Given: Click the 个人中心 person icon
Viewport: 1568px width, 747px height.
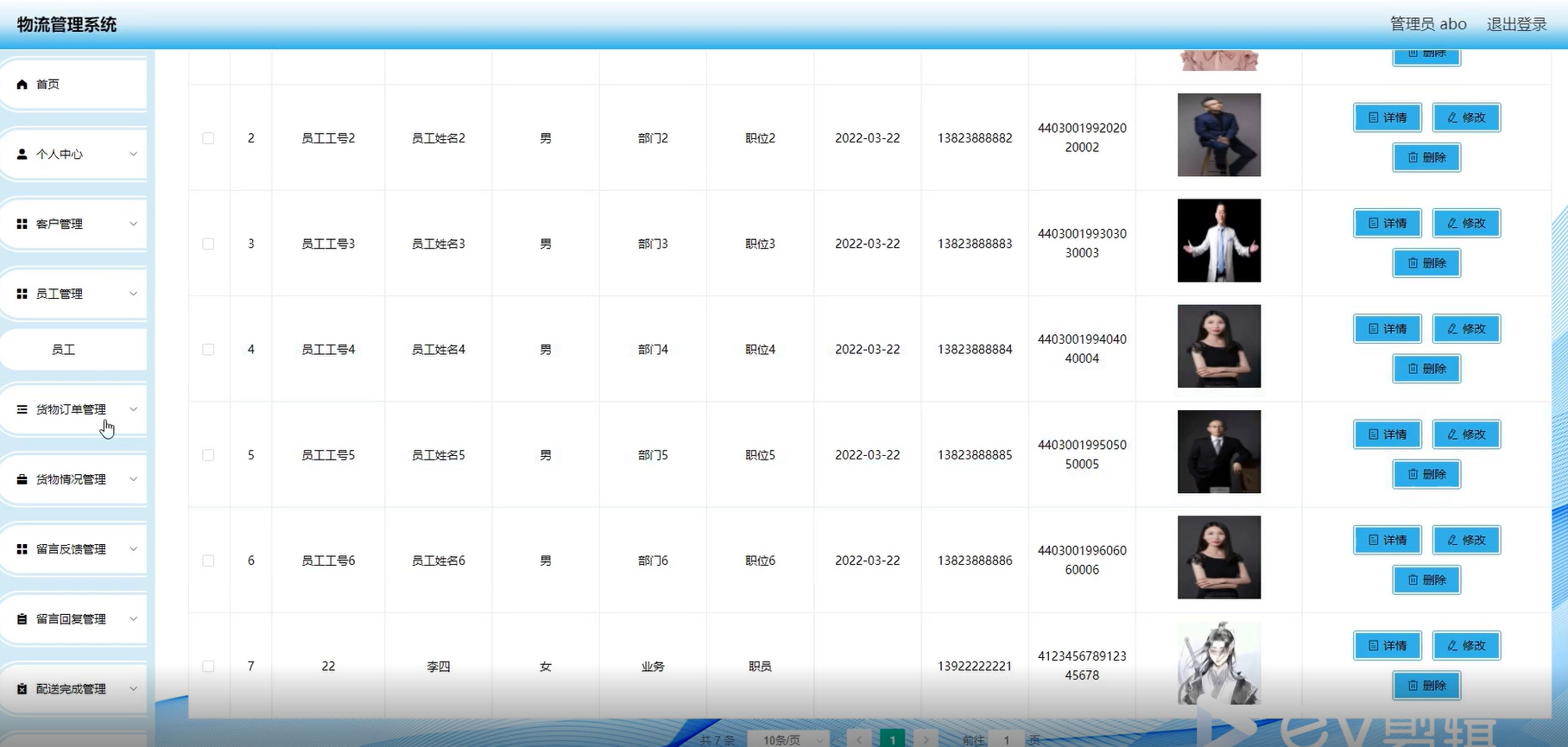Looking at the screenshot, I should click(x=22, y=154).
